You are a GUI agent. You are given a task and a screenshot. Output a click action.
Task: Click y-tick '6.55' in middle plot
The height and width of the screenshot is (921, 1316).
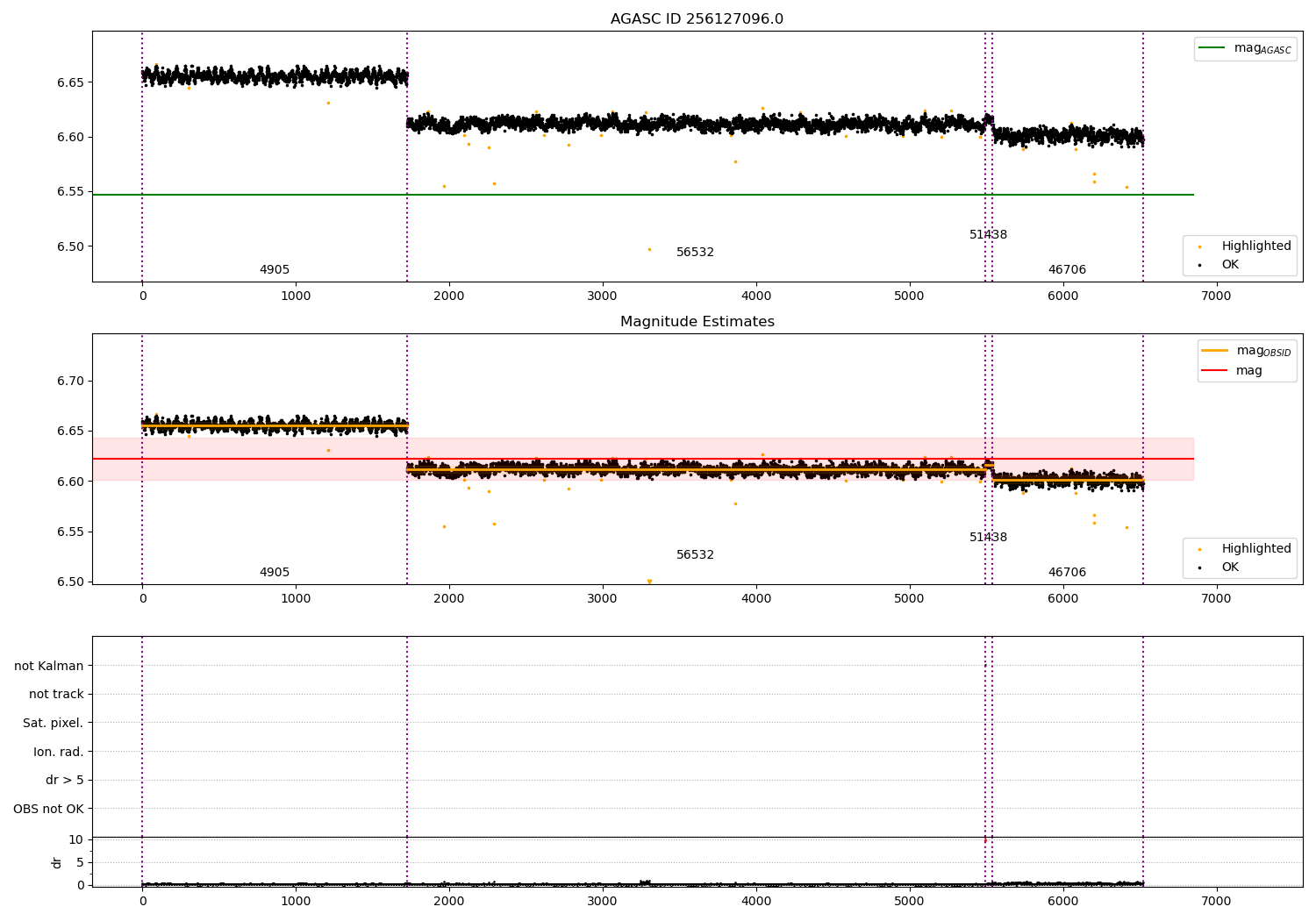71,532
